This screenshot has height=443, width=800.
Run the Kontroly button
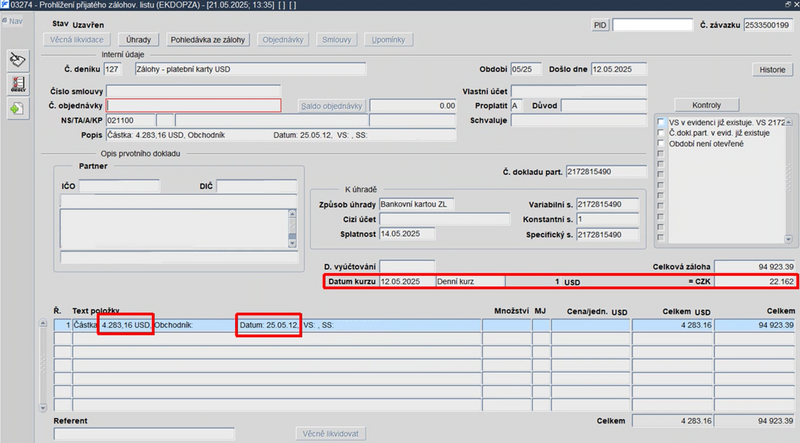tap(707, 105)
